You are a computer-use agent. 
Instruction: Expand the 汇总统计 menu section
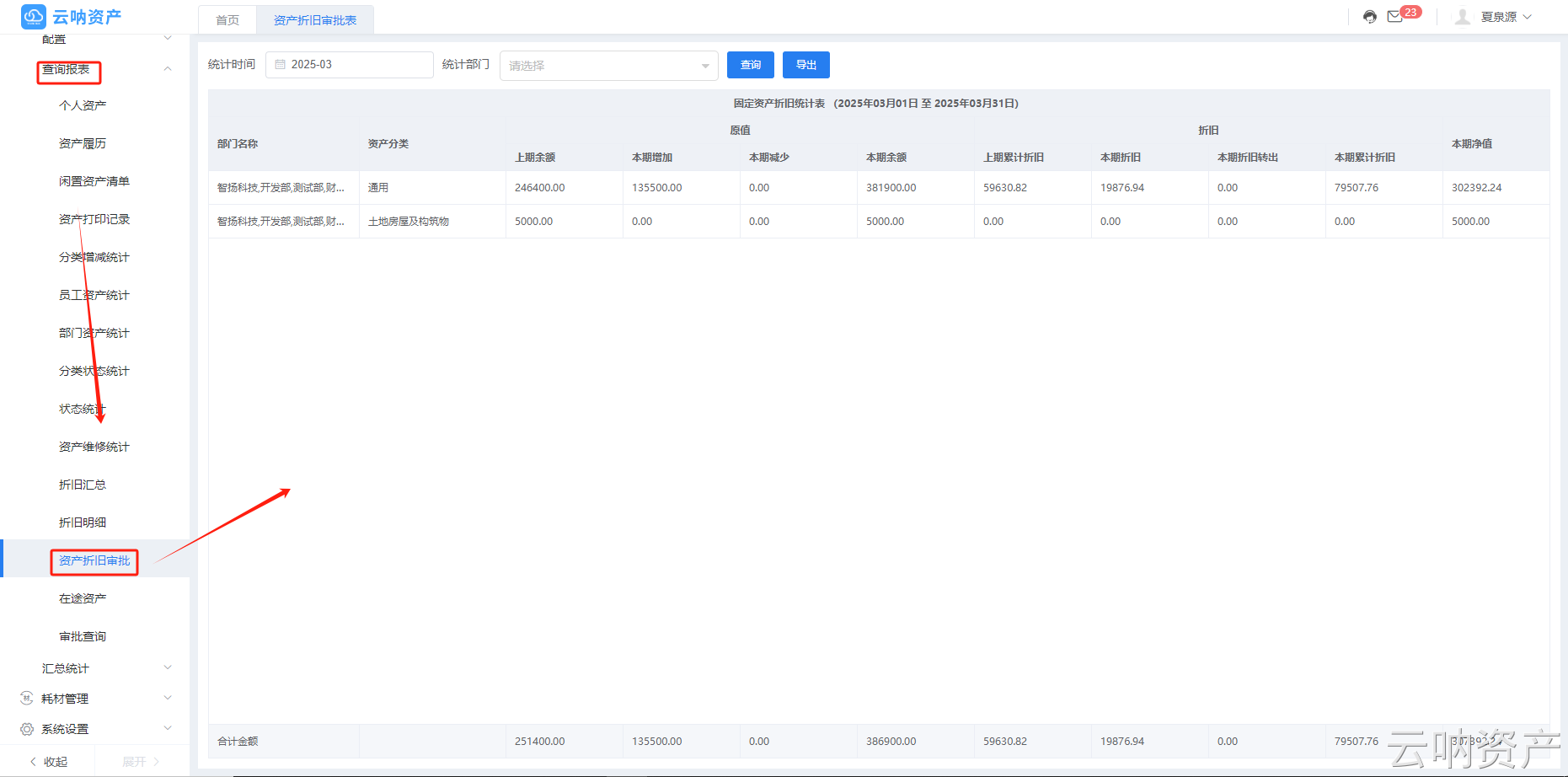[x=168, y=668]
